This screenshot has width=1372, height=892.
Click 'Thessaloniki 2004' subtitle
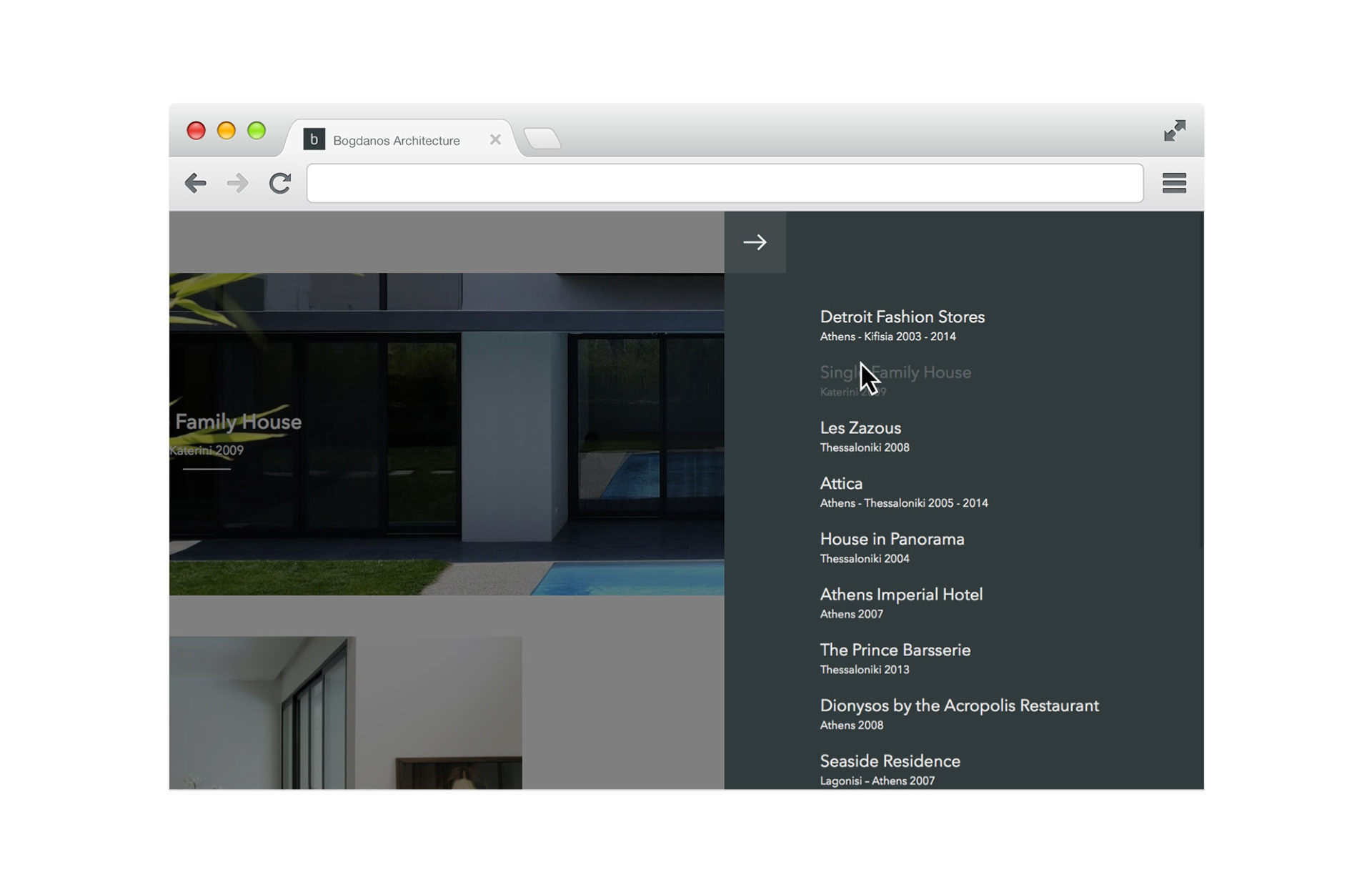(865, 559)
